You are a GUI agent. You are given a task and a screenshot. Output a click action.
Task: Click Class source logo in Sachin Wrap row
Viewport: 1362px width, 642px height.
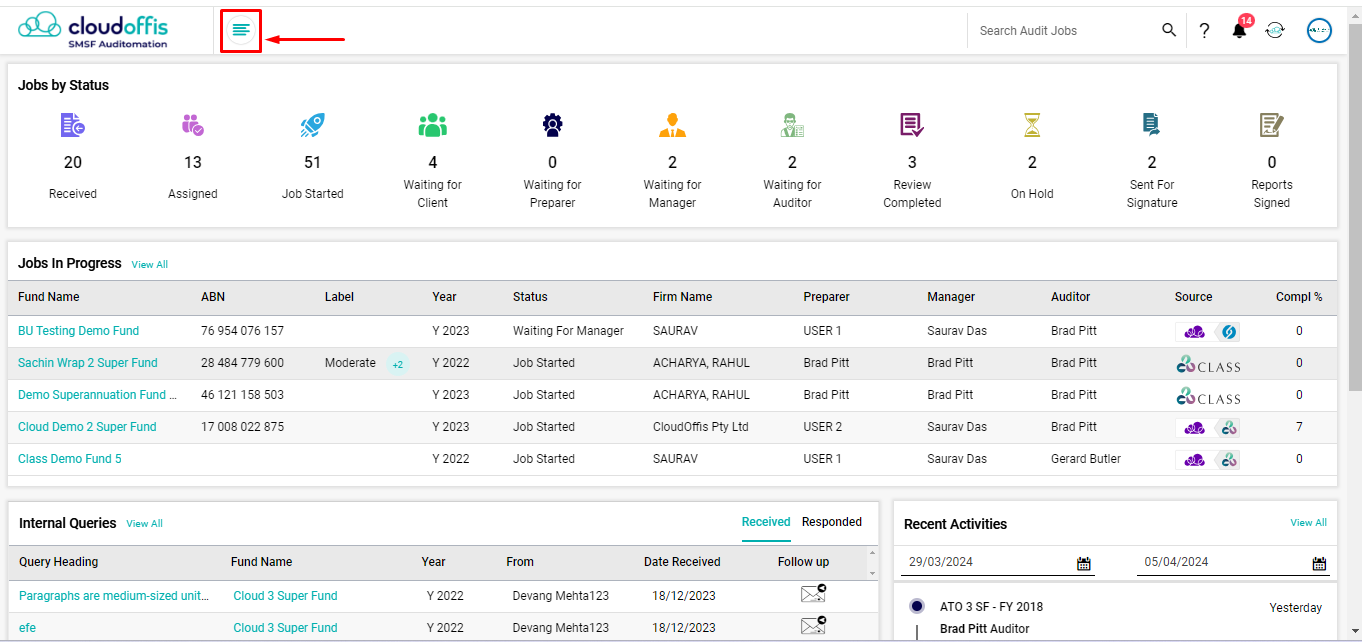tap(1208, 364)
